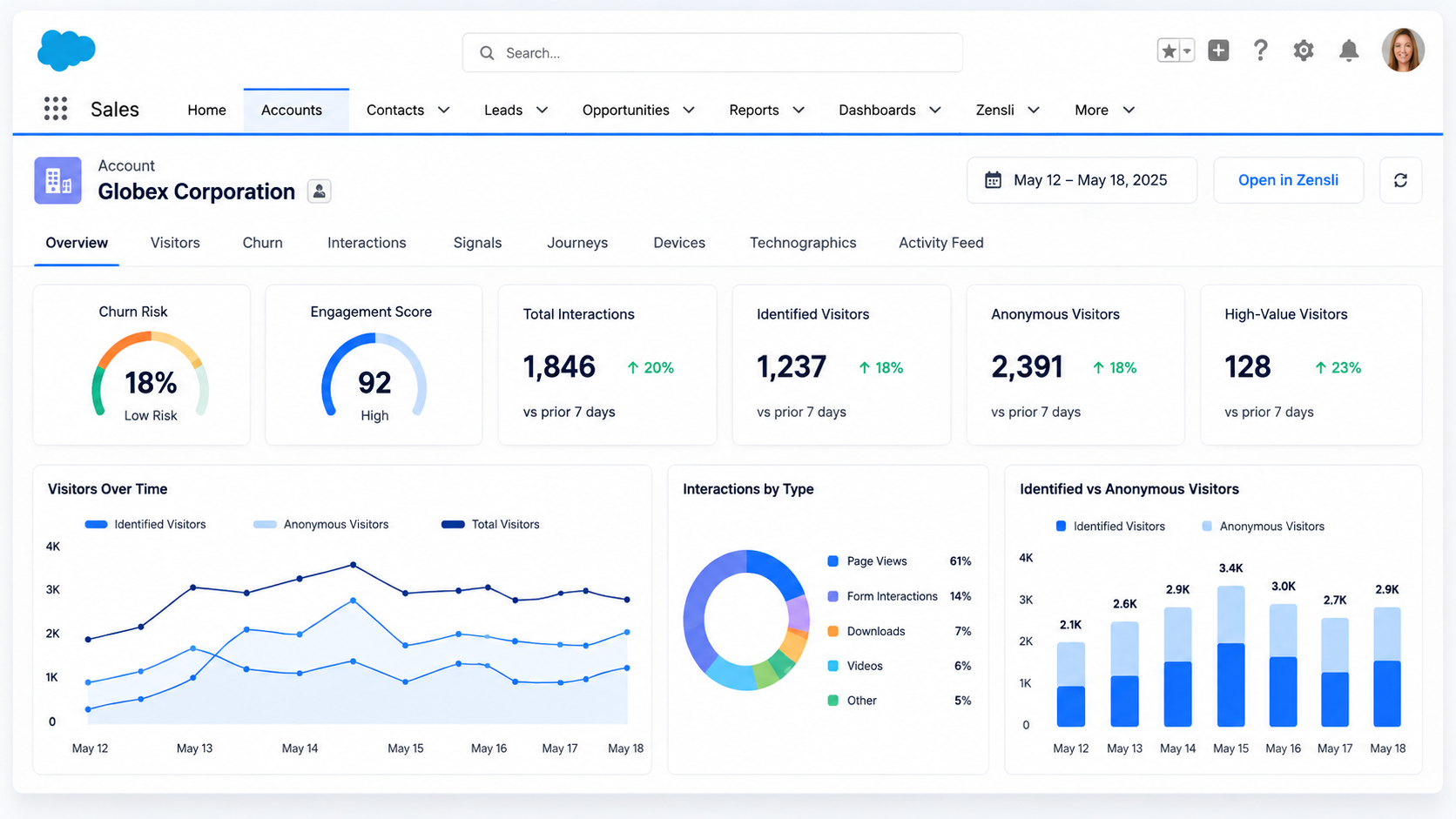Image resolution: width=1456 pixels, height=819 pixels.
Task: Click the Sales app name
Action: click(115, 110)
